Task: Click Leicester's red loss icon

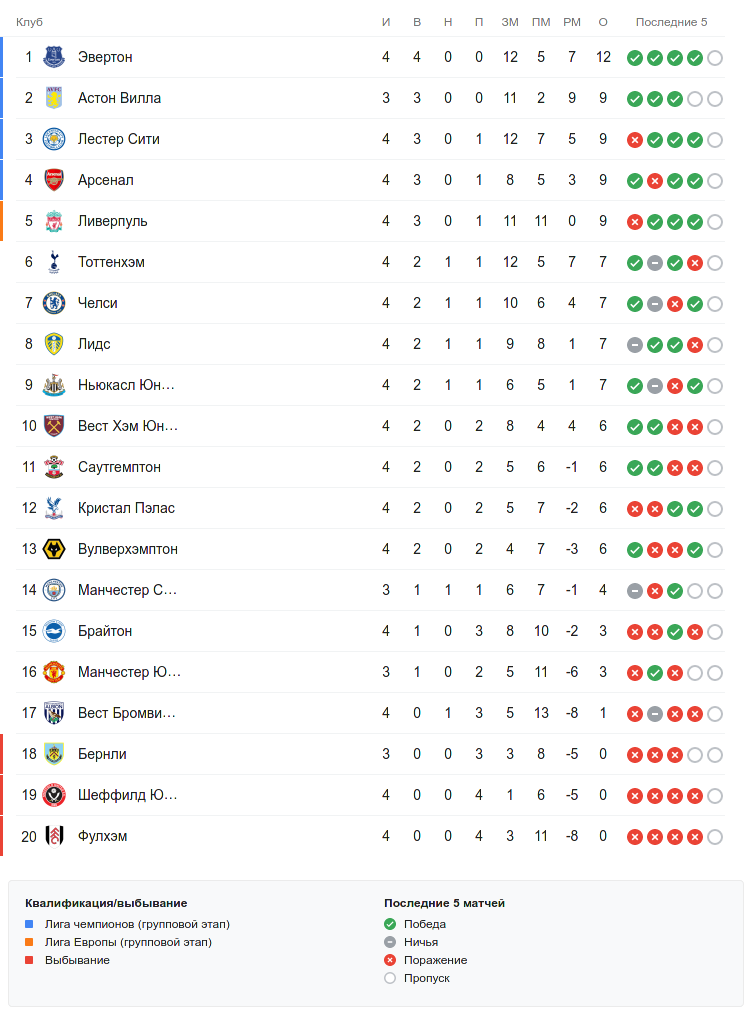Action: (634, 140)
